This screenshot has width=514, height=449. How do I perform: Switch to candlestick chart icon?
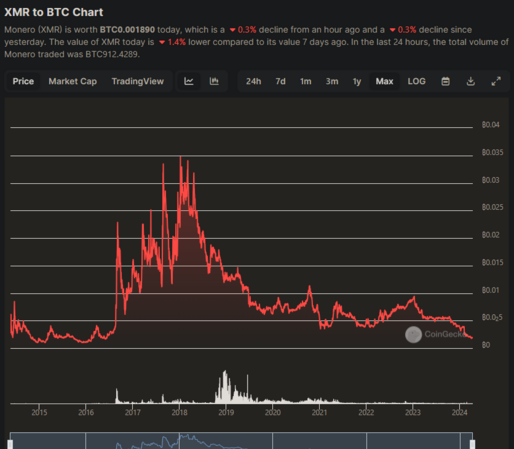(x=214, y=81)
